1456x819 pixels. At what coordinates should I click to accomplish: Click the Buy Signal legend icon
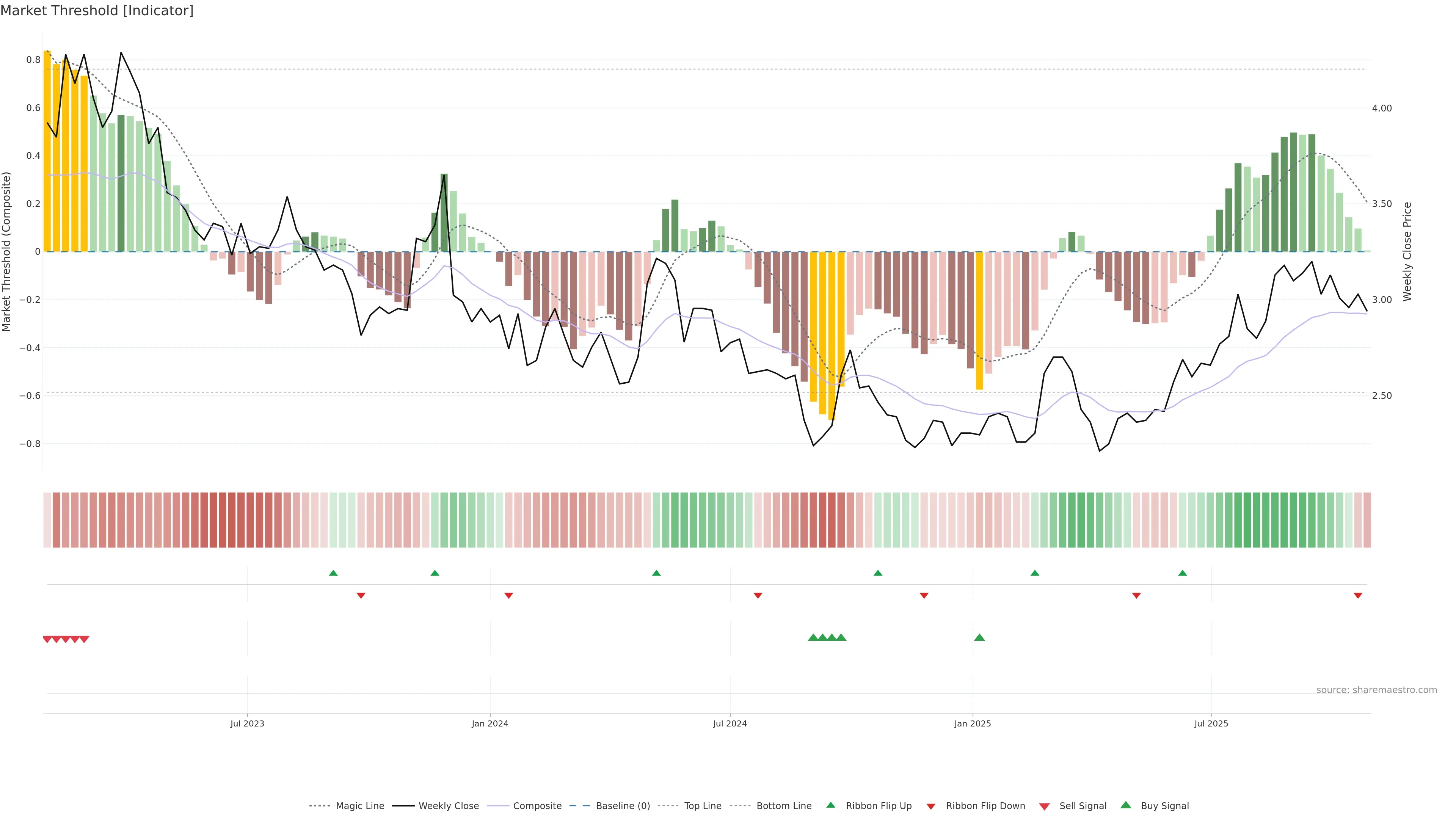tap(1125, 805)
